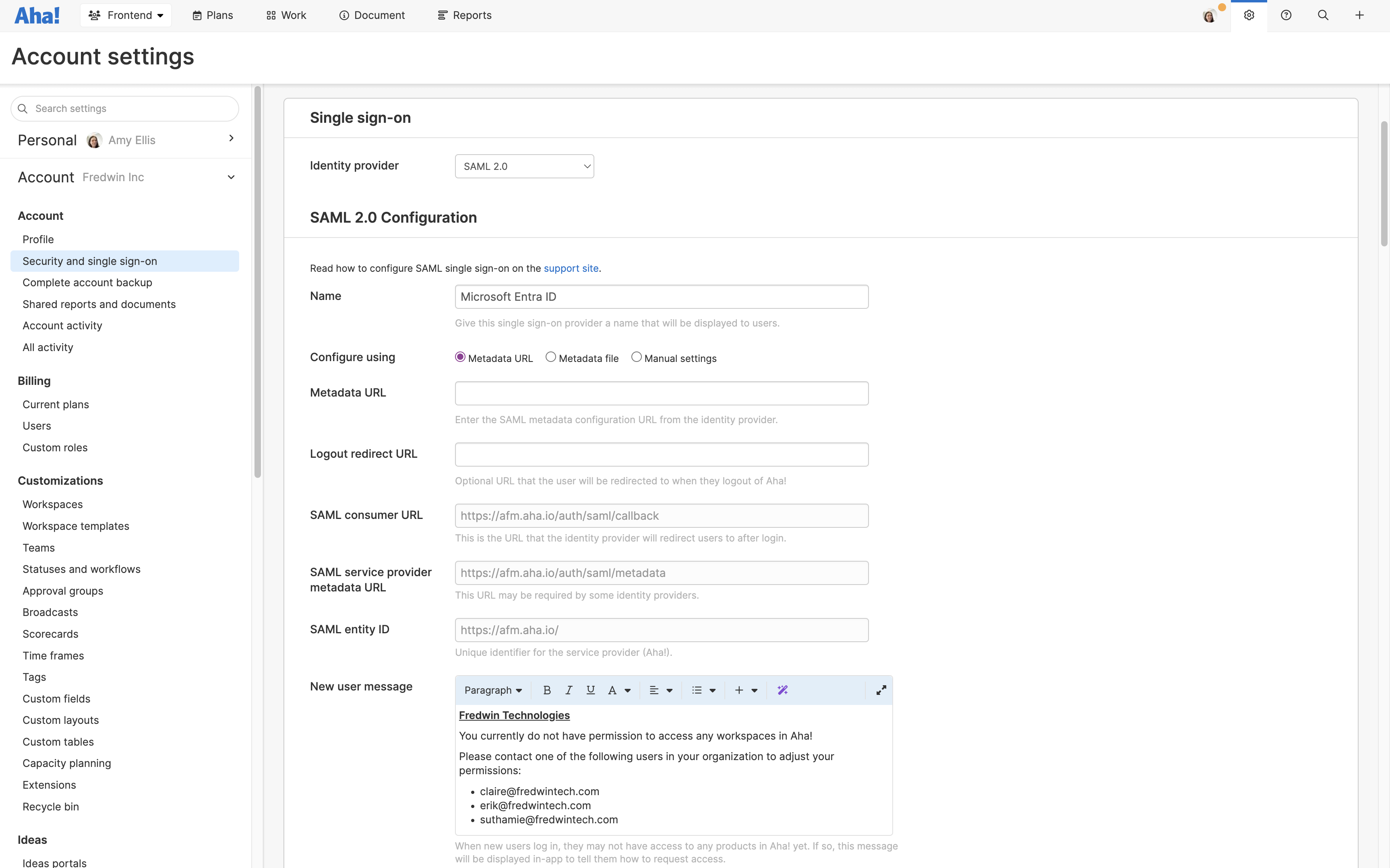
Task: Open the search icon in the top bar
Action: pyautogui.click(x=1324, y=15)
